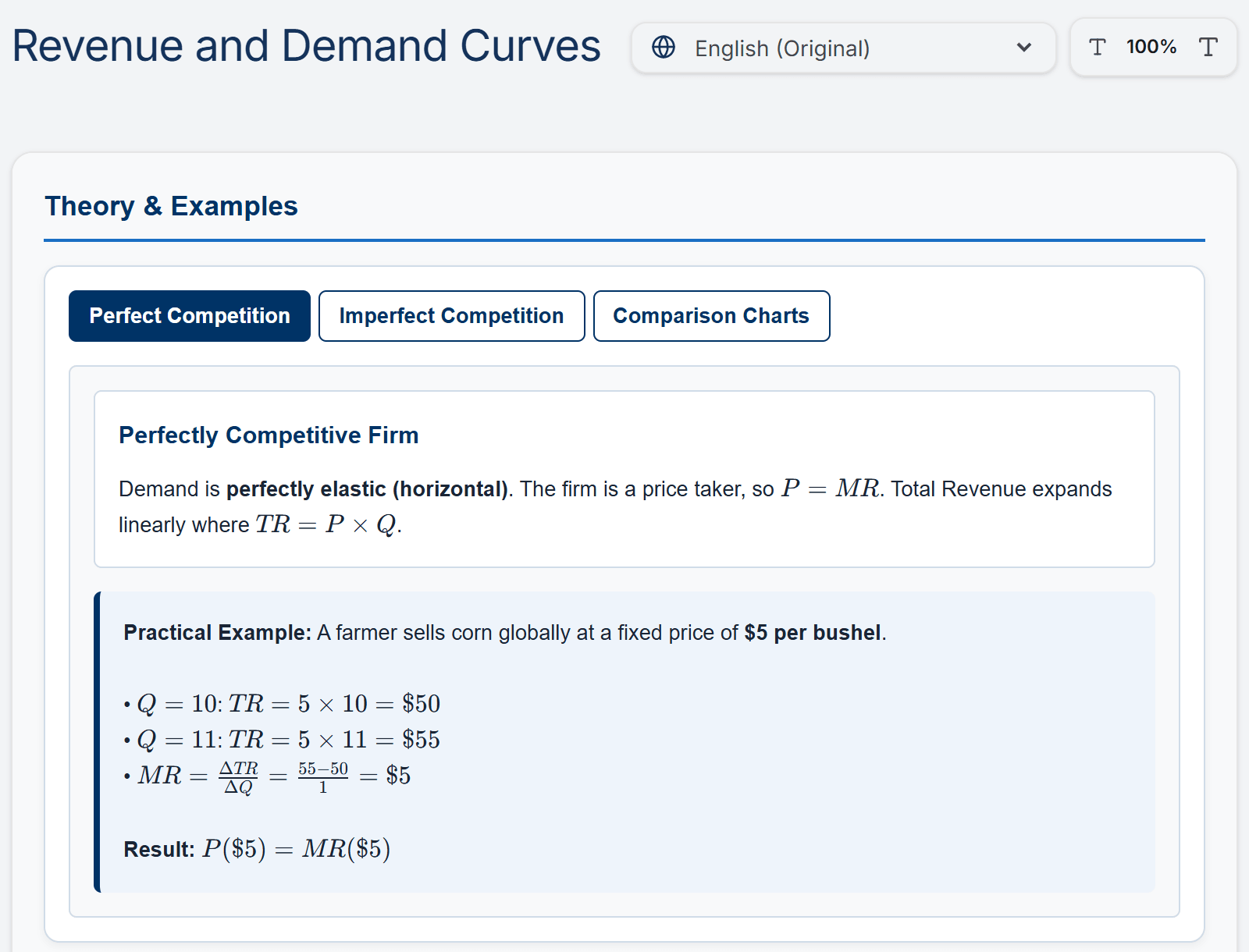Click the 100% text size value
1249x952 pixels.
click(x=1151, y=47)
